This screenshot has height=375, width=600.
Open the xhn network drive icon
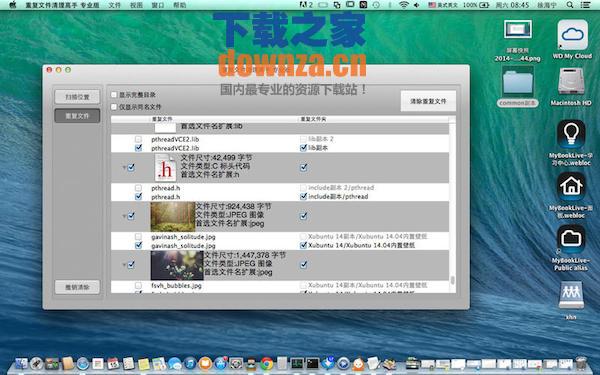tap(571, 295)
